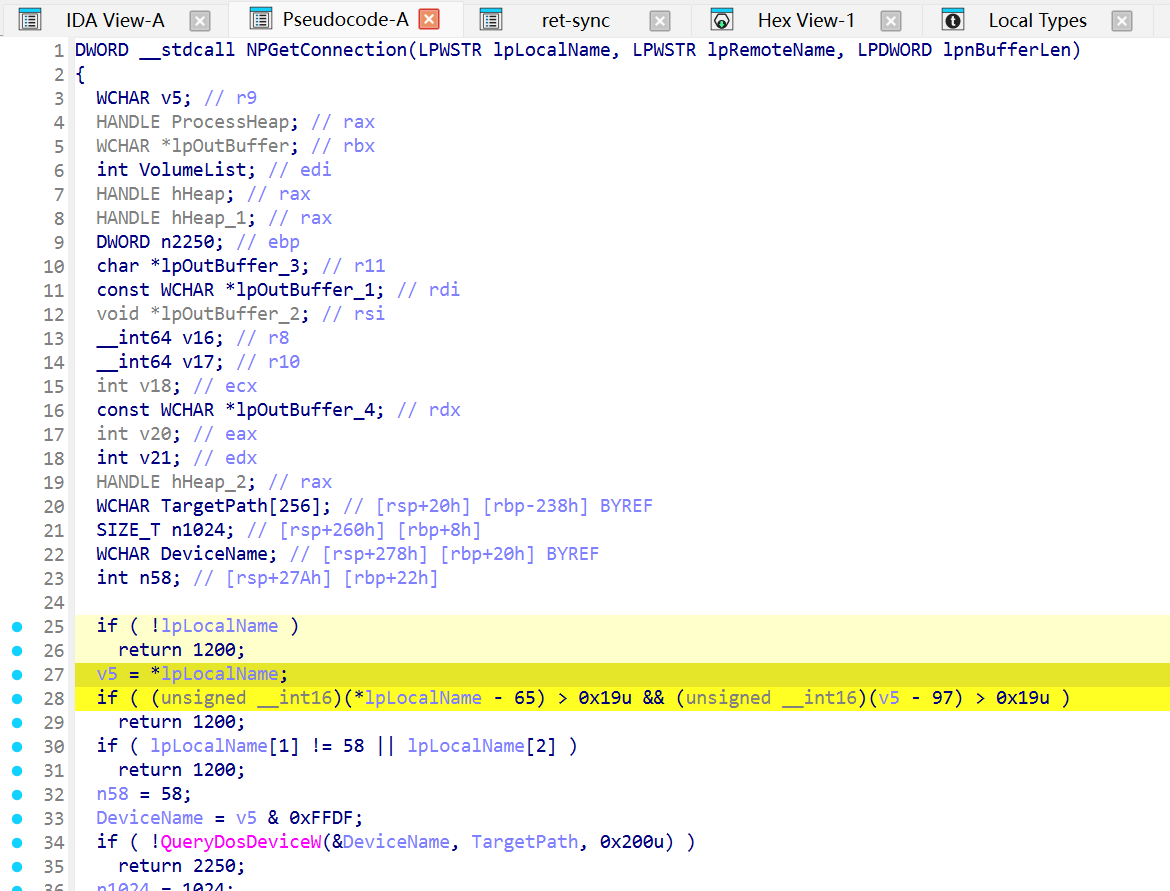Click n2250 variable on line 9
Screen dimensions: 1170x891
pos(187,242)
